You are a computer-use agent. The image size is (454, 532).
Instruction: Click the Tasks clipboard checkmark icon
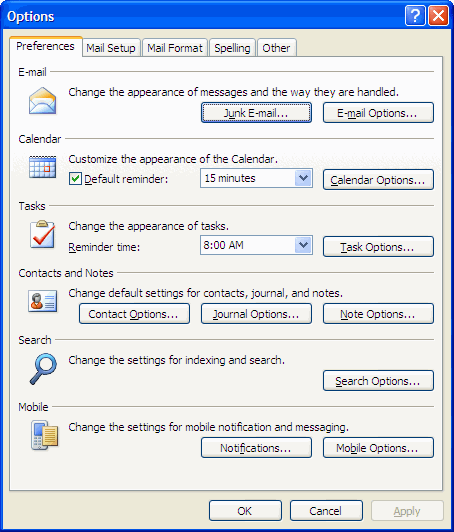(42, 234)
